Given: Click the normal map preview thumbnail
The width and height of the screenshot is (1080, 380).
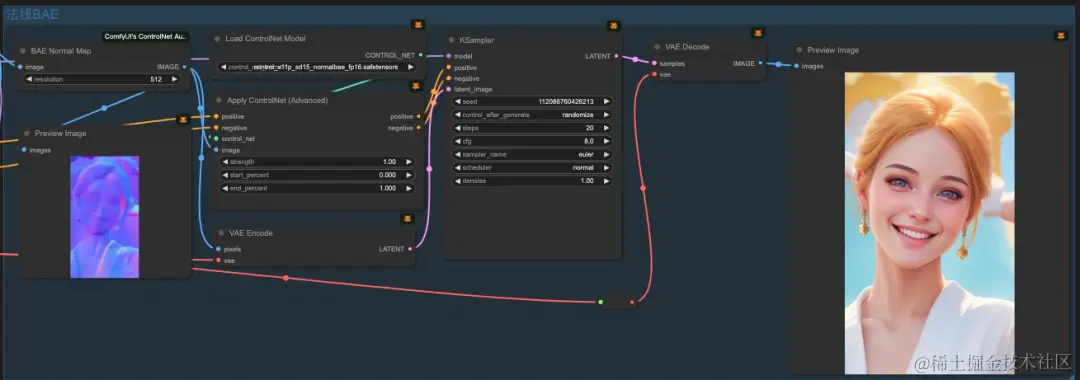Looking at the screenshot, I should [x=105, y=217].
